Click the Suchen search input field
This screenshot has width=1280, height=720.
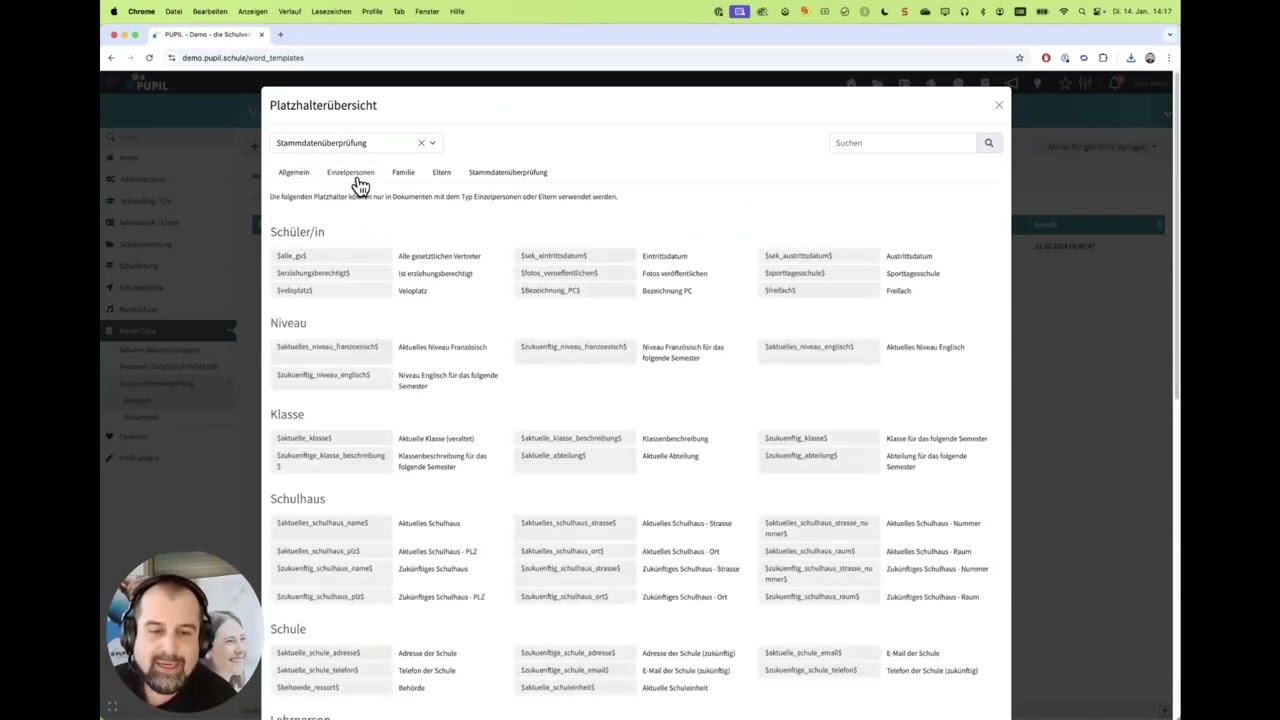coord(903,143)
